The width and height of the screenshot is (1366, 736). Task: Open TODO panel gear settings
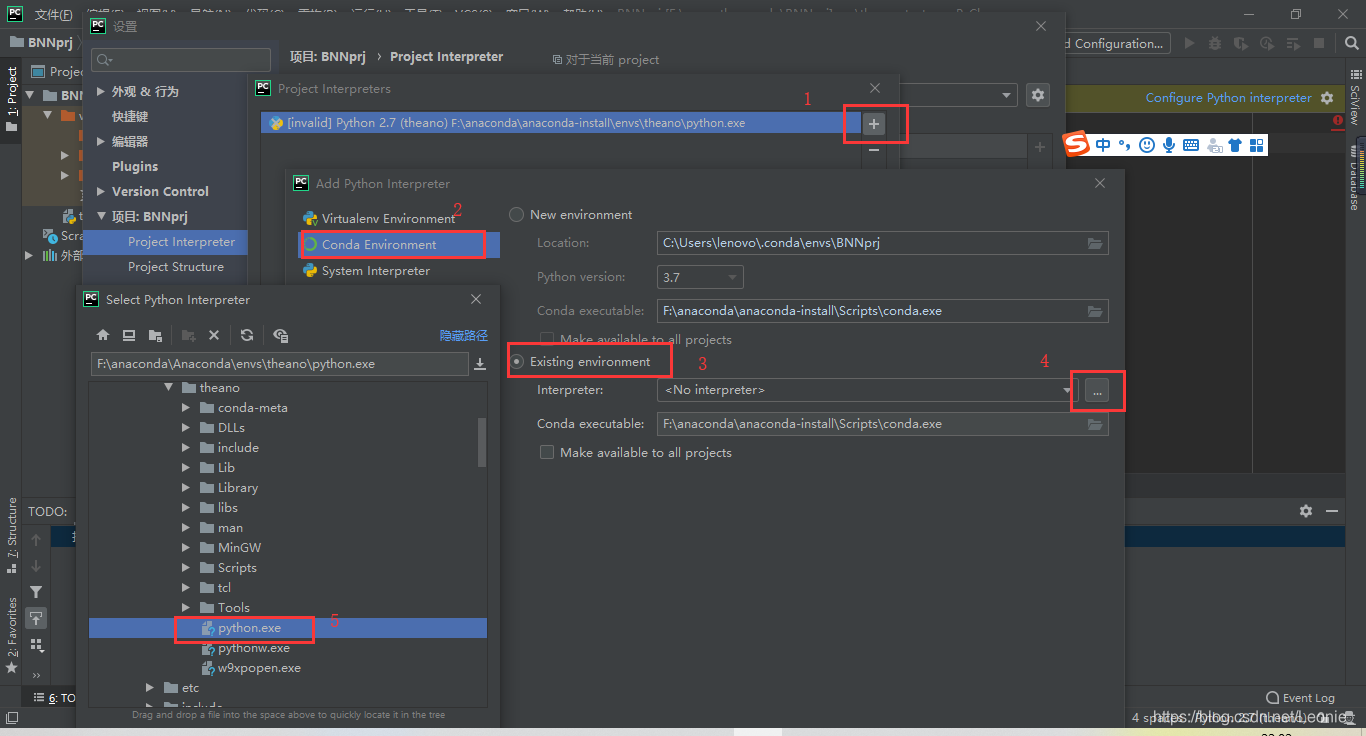click(x=1306, y=511)
